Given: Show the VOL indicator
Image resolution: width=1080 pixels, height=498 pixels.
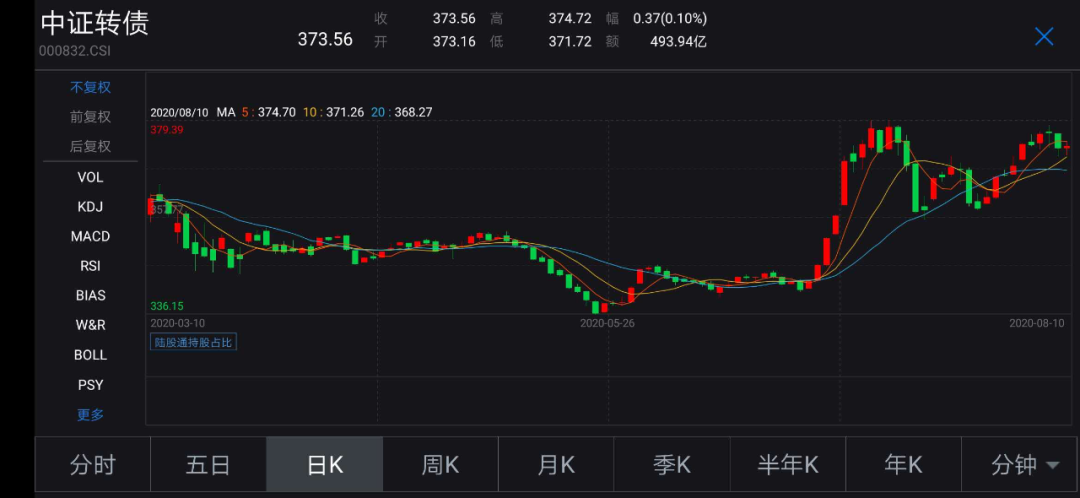Looking at the screenshot, I should 90,177.
